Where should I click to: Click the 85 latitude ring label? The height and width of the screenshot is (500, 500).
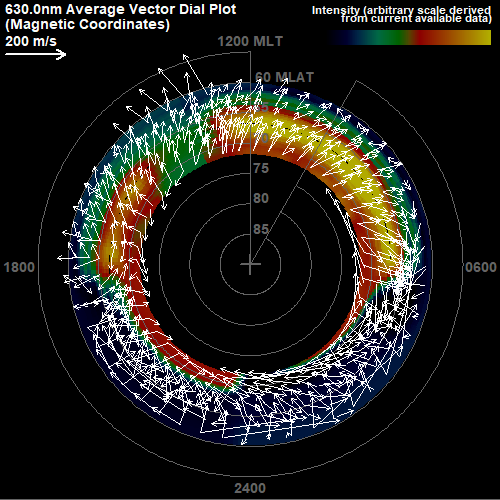(261, 229)
